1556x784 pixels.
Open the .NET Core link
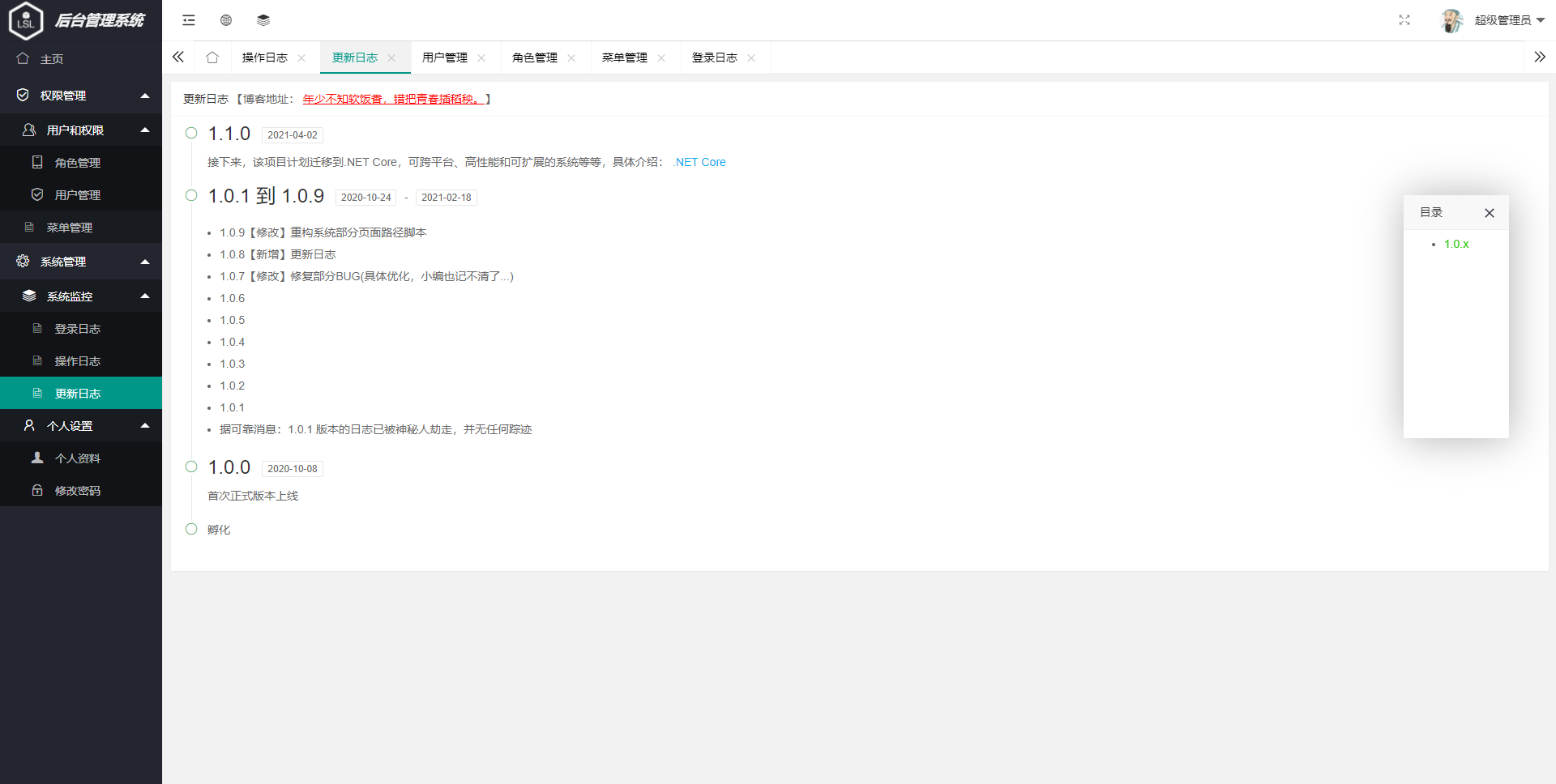pos(699,162)
